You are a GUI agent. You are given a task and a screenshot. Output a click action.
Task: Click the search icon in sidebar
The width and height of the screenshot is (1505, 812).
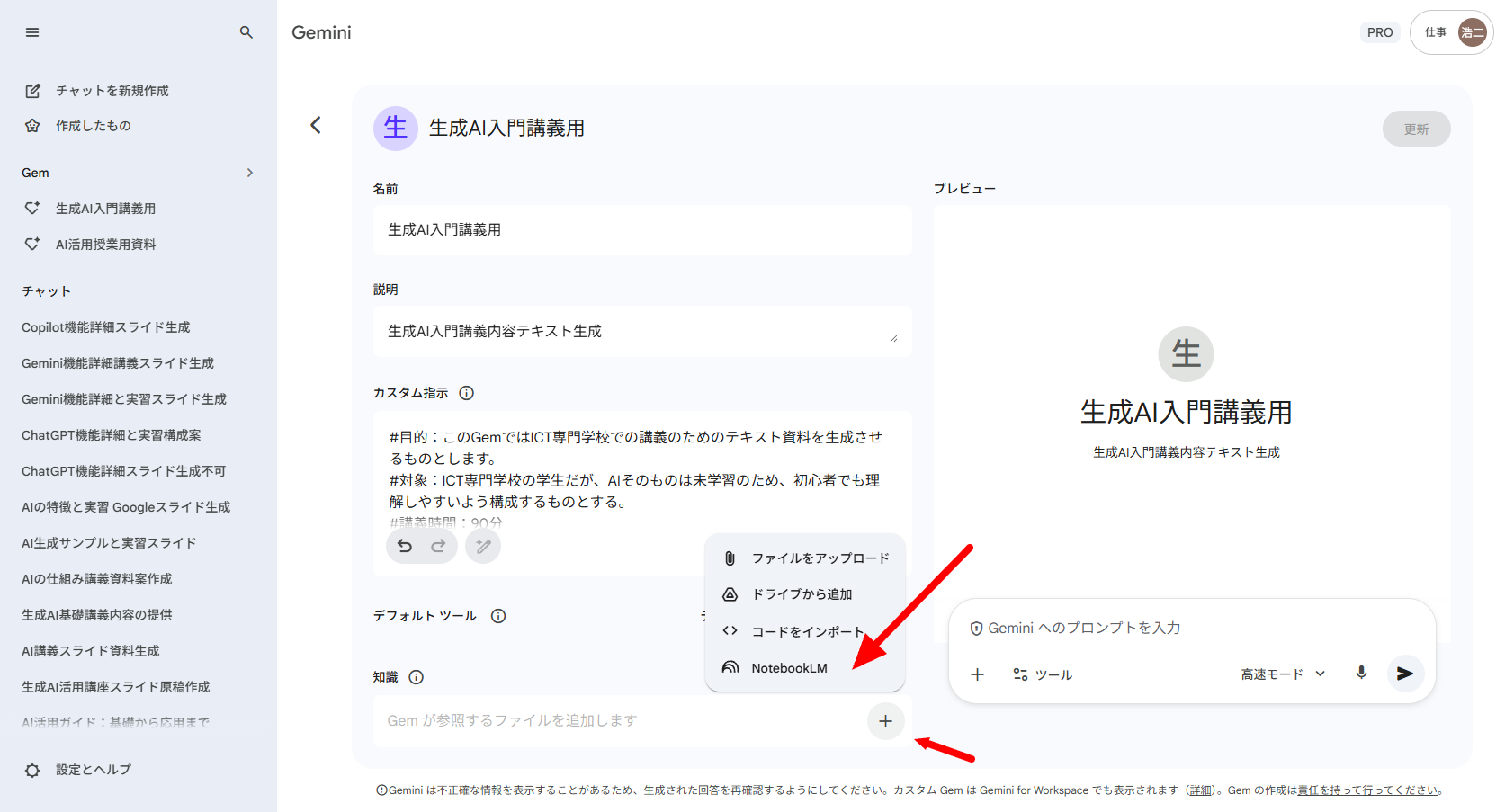246,32
